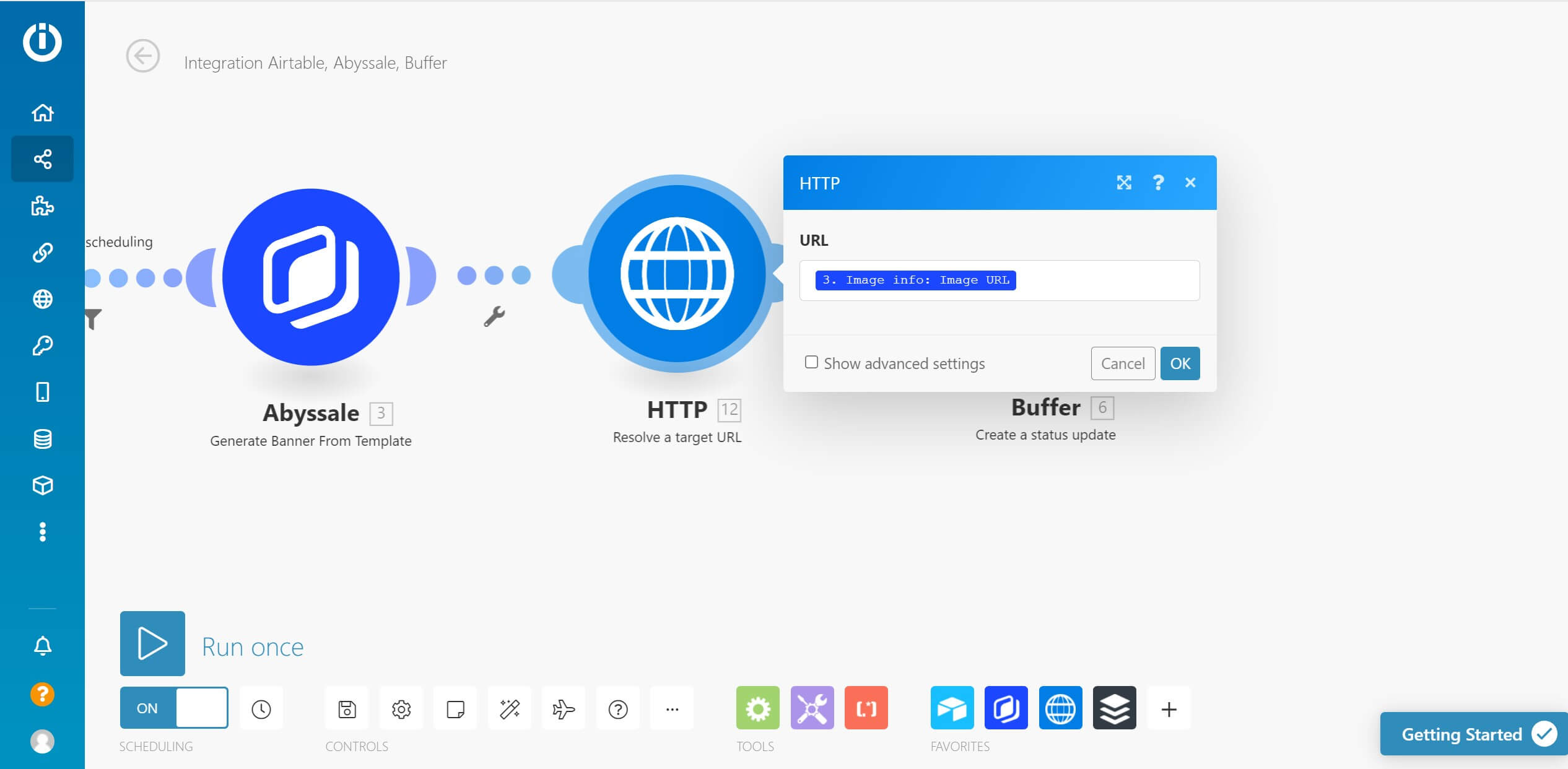Viewport: 1568px width, 769px height.
Task: Open Notifications bell icon
Action: [x=42, y=646]
